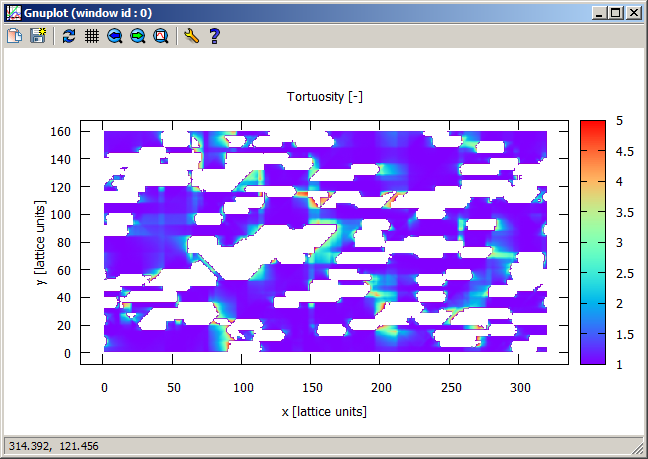The image size is (648, 459).
Task: Click the resize grip at bottom-right corner
Action: (x=639, y=450)
